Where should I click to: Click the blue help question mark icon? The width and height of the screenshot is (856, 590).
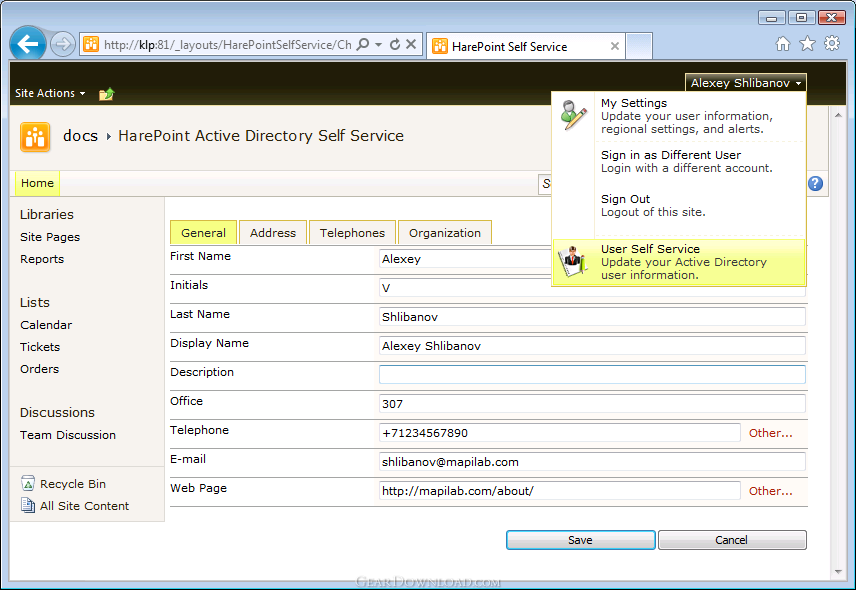point(815,183)
